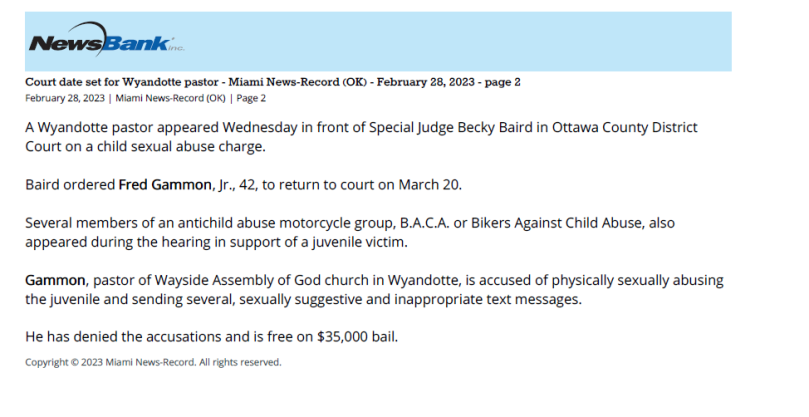The height and width of the screenshot is (417, 809).
Task: Click 'Miami News-Record (OK)' in the byline
Action: (x=170, y=98)
